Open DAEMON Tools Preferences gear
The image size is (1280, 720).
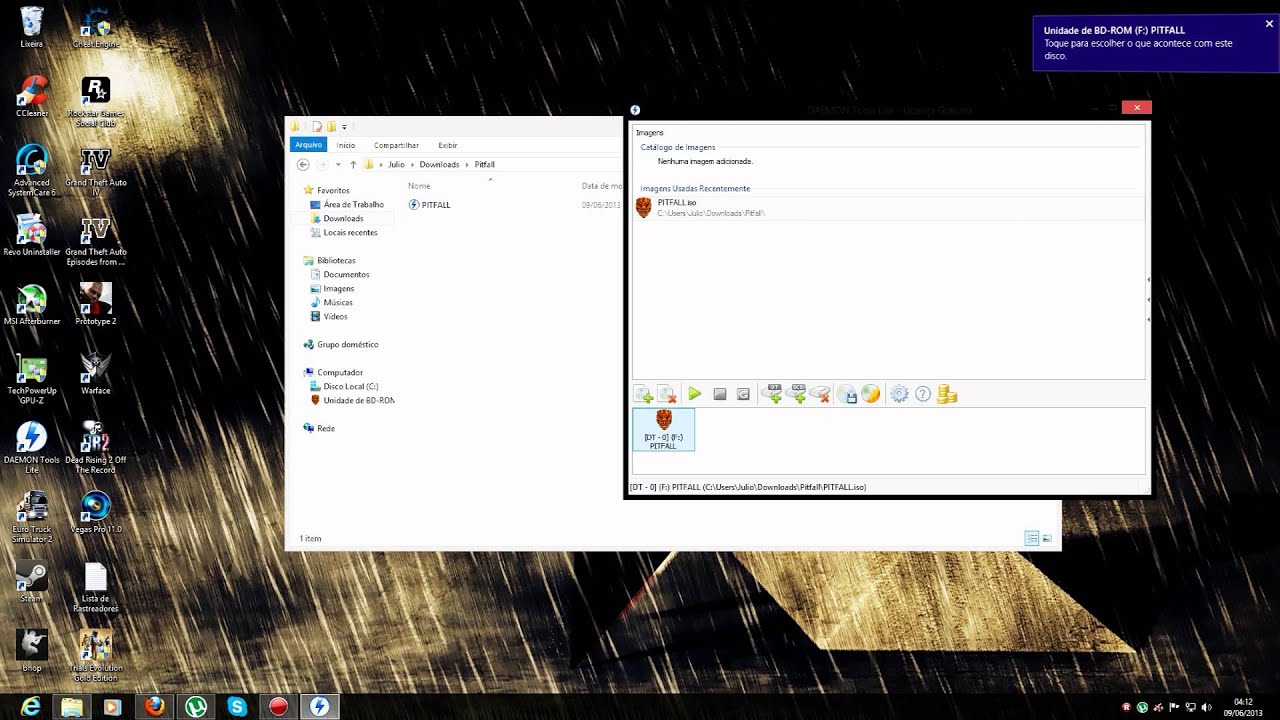click(899, 394)
